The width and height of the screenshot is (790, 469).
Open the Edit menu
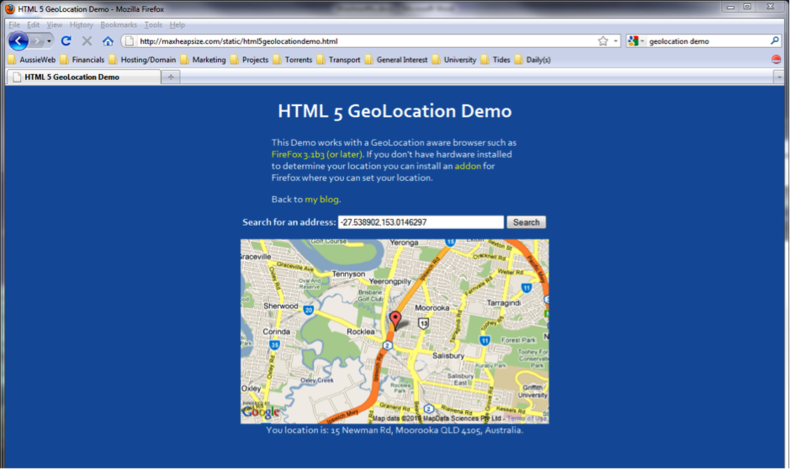(x=33, y=25)
